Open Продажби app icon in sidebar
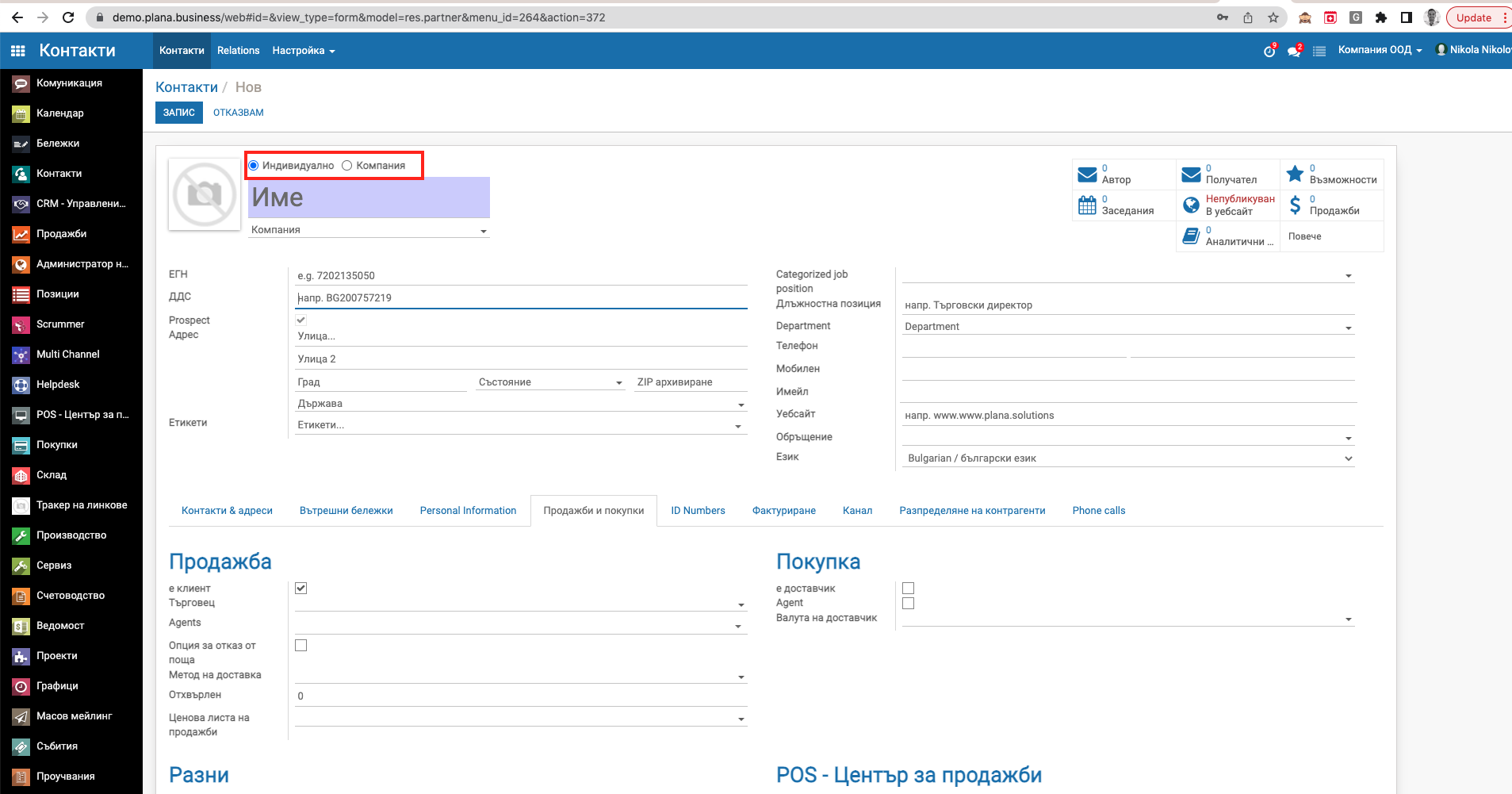The width and height of the screenshot is (1512, 794). [x=21, y=234]
